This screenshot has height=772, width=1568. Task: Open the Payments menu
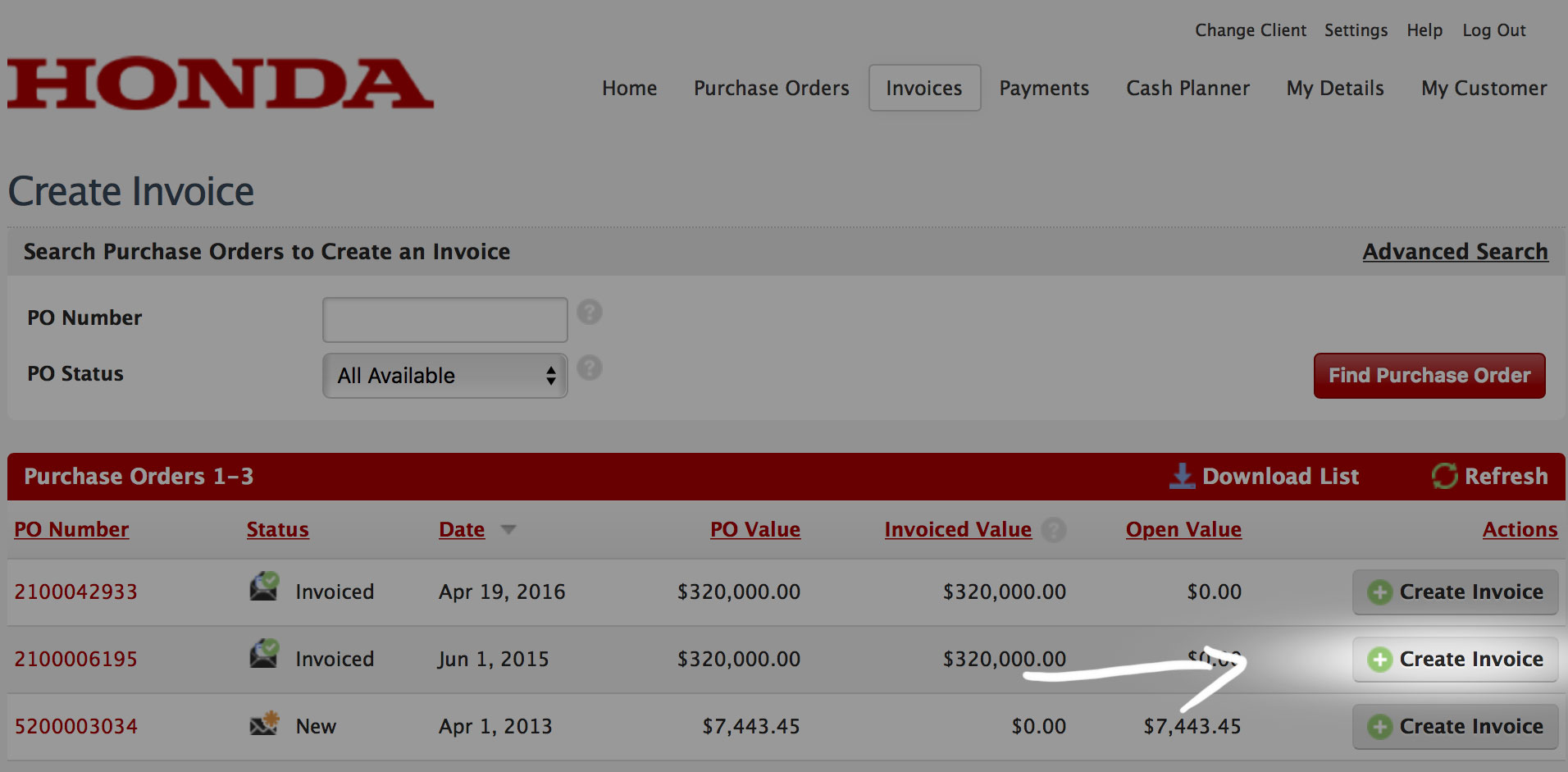1044,88
